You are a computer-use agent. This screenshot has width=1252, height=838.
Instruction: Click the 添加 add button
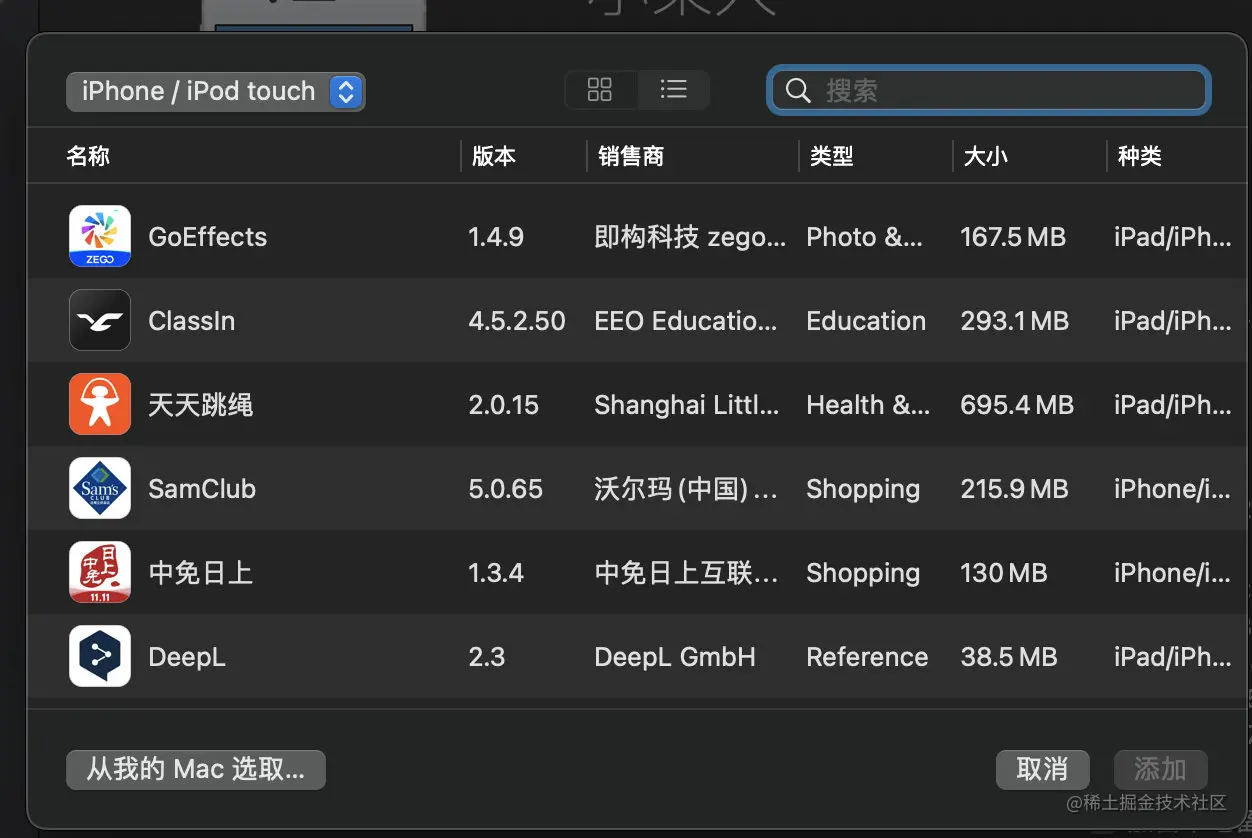[x=1160, y=769]
